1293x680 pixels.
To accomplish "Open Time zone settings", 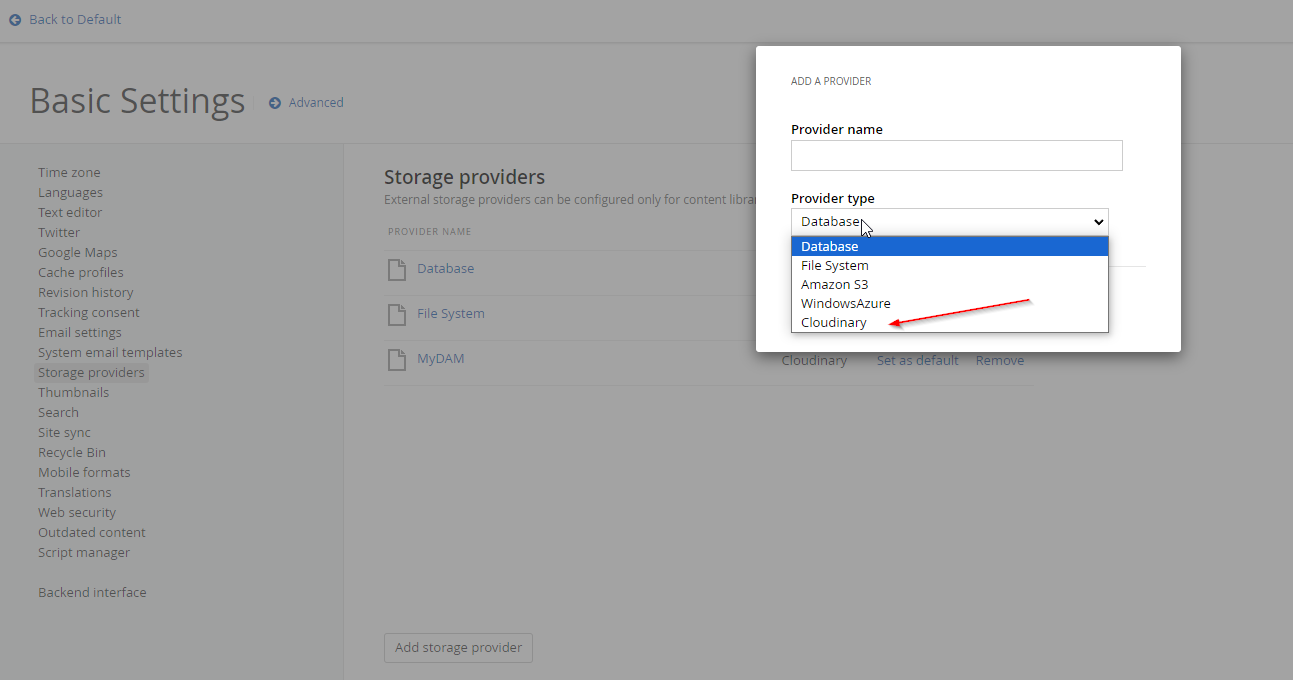I will pyautogui.click(x=69, y=173).
